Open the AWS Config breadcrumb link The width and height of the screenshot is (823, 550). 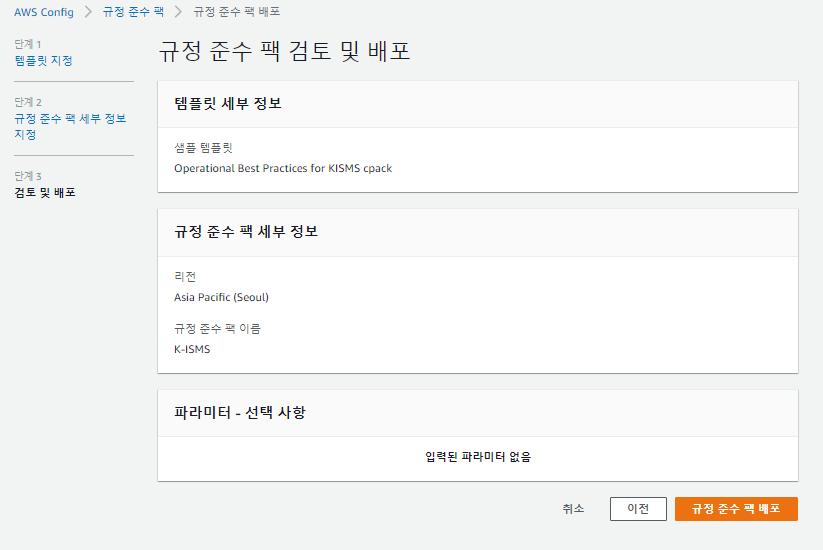click(44, 12)
